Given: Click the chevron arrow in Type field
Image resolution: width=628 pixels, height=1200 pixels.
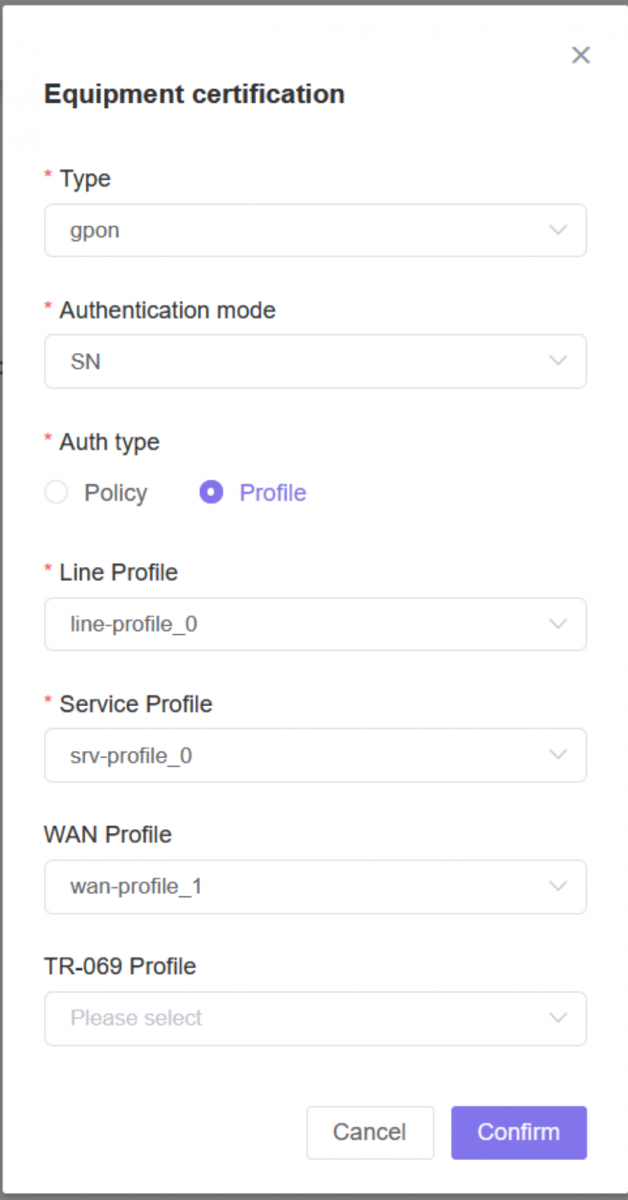Looking at the screenshot, I should [558, 230].
